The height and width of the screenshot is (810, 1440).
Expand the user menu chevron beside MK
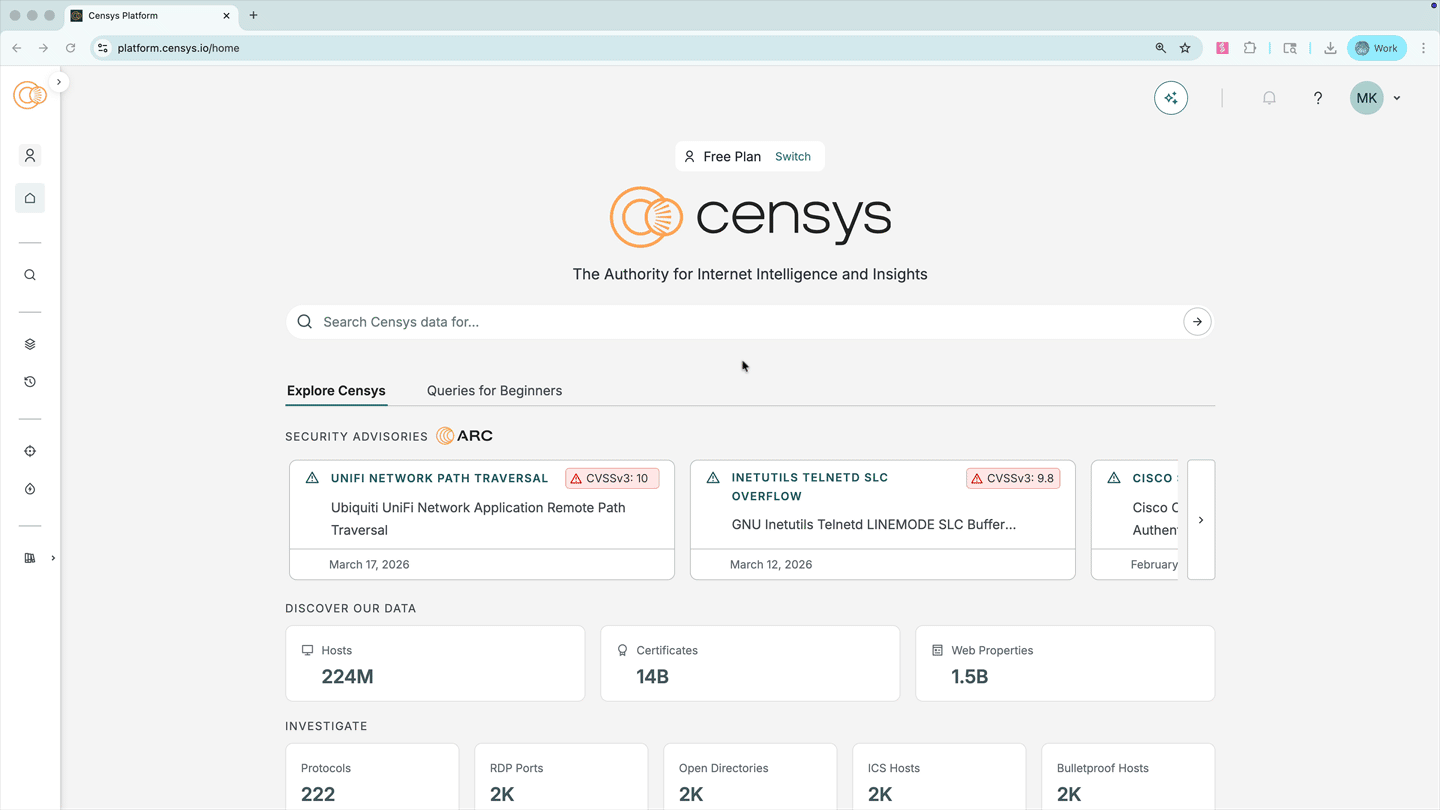tap(1397, 98)
